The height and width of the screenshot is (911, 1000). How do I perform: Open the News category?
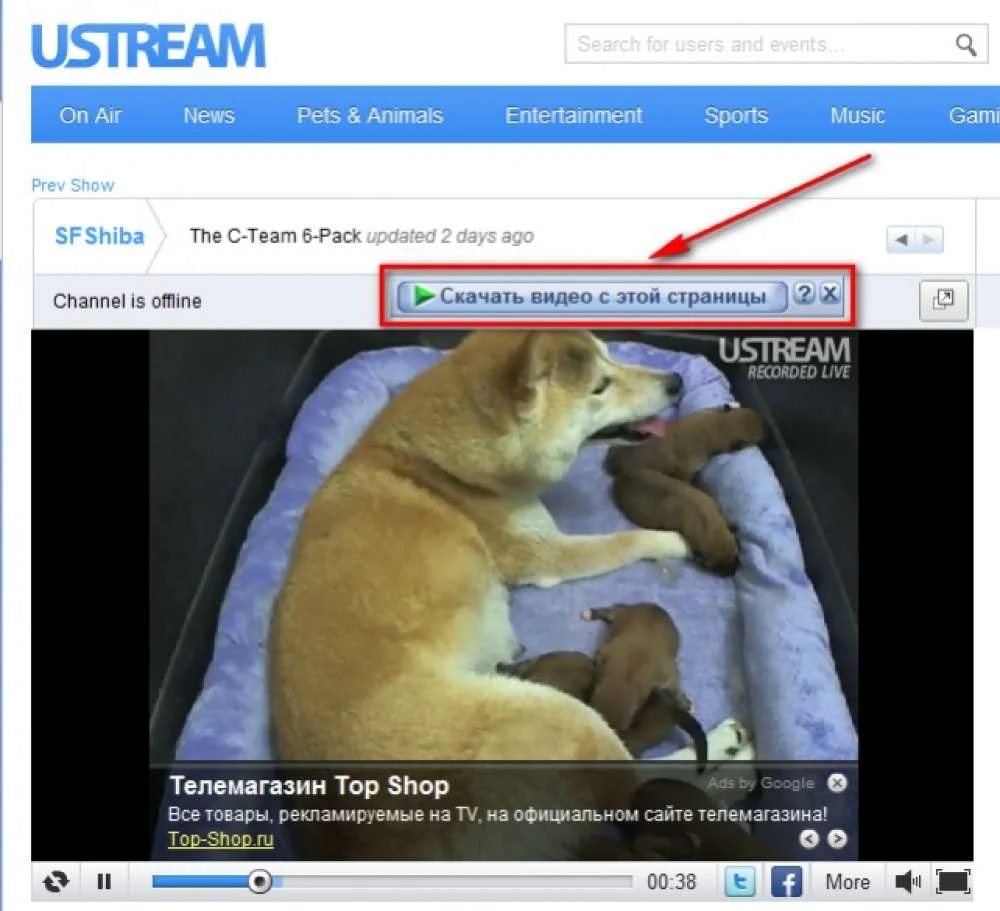click(209, 115)
